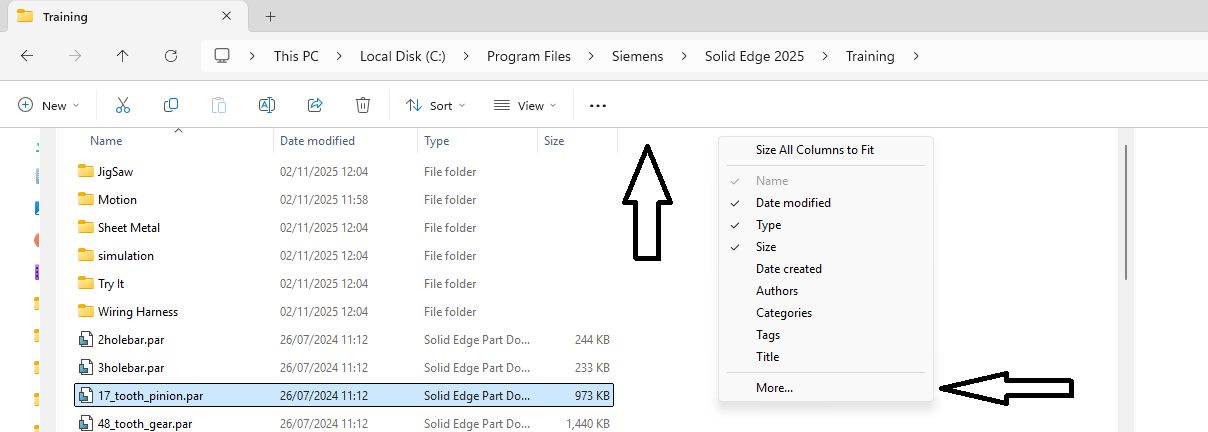Open the See more three-dots menu
The height and width of the screenshot is (432, 1208).
click(x=598, y=105)
